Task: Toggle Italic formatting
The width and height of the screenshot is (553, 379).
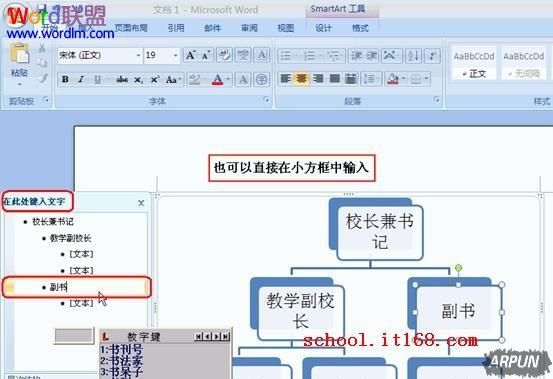Action: click(x=81, y=79)
